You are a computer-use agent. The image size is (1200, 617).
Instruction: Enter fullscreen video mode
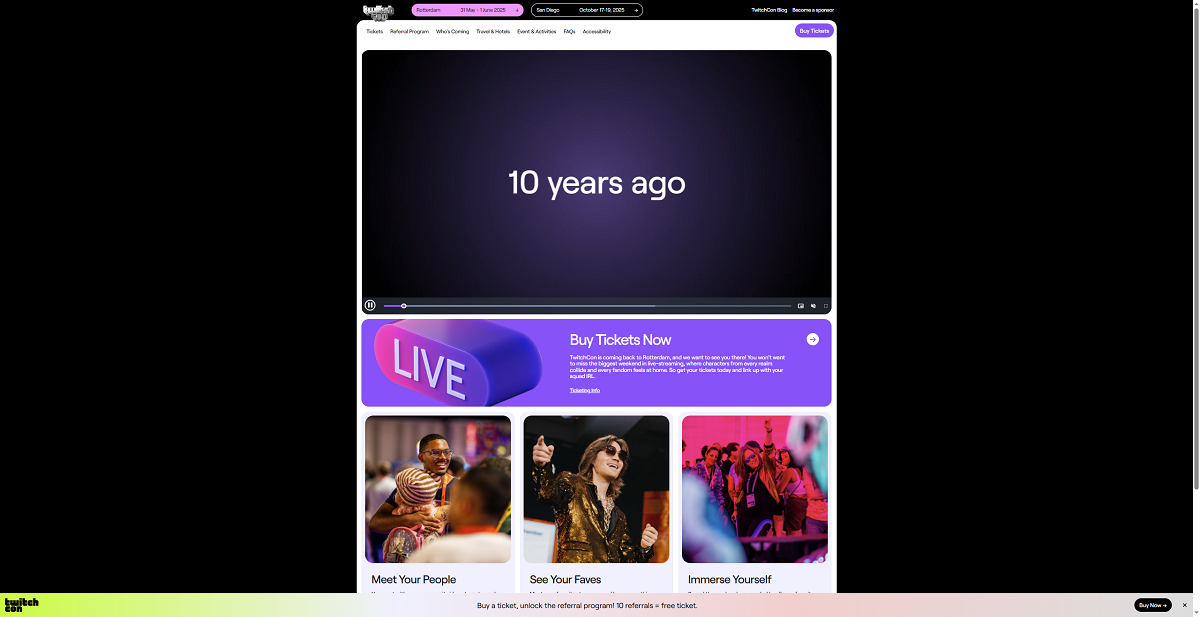(x=826, y=306)
